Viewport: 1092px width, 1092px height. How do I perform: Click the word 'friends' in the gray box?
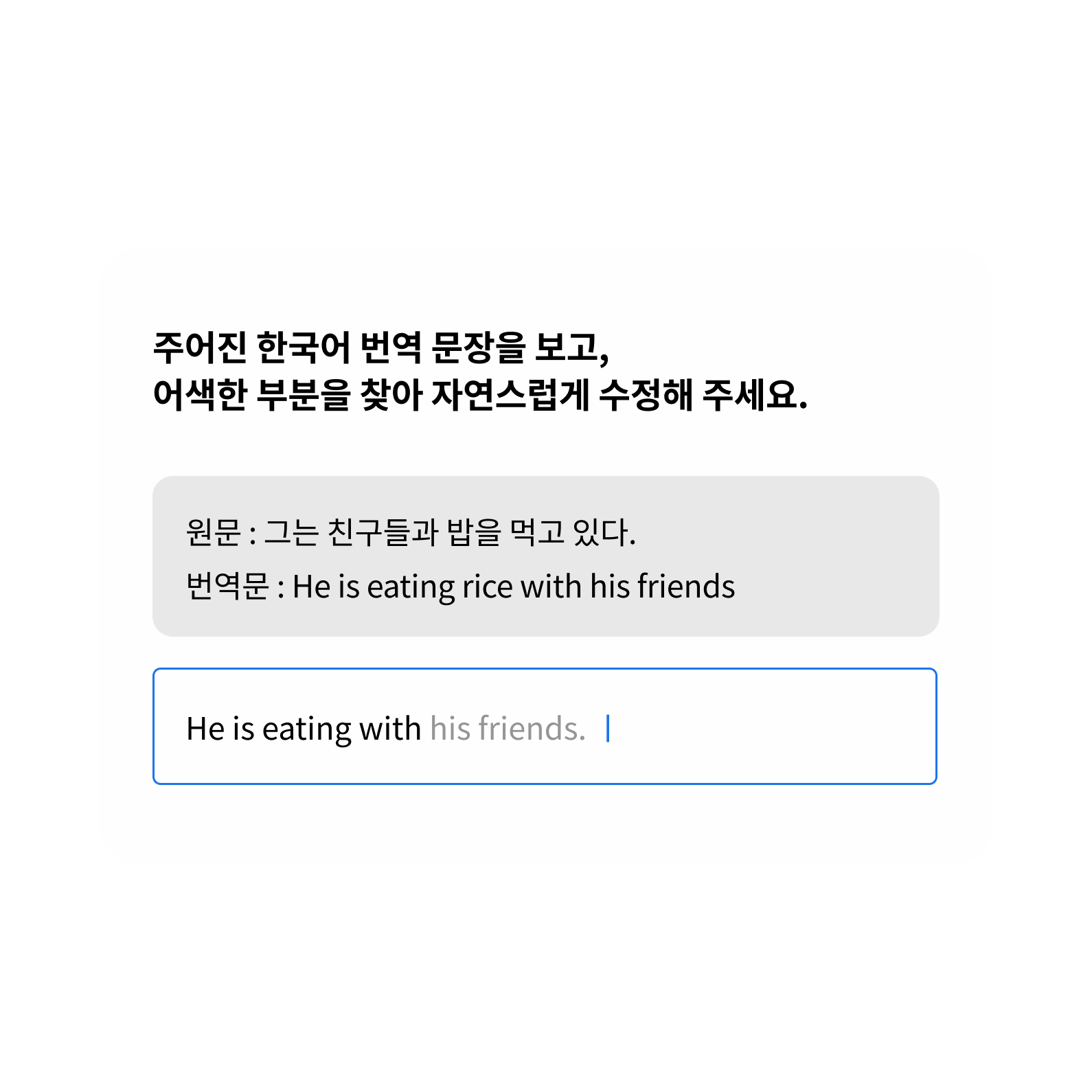coord(686,587)
